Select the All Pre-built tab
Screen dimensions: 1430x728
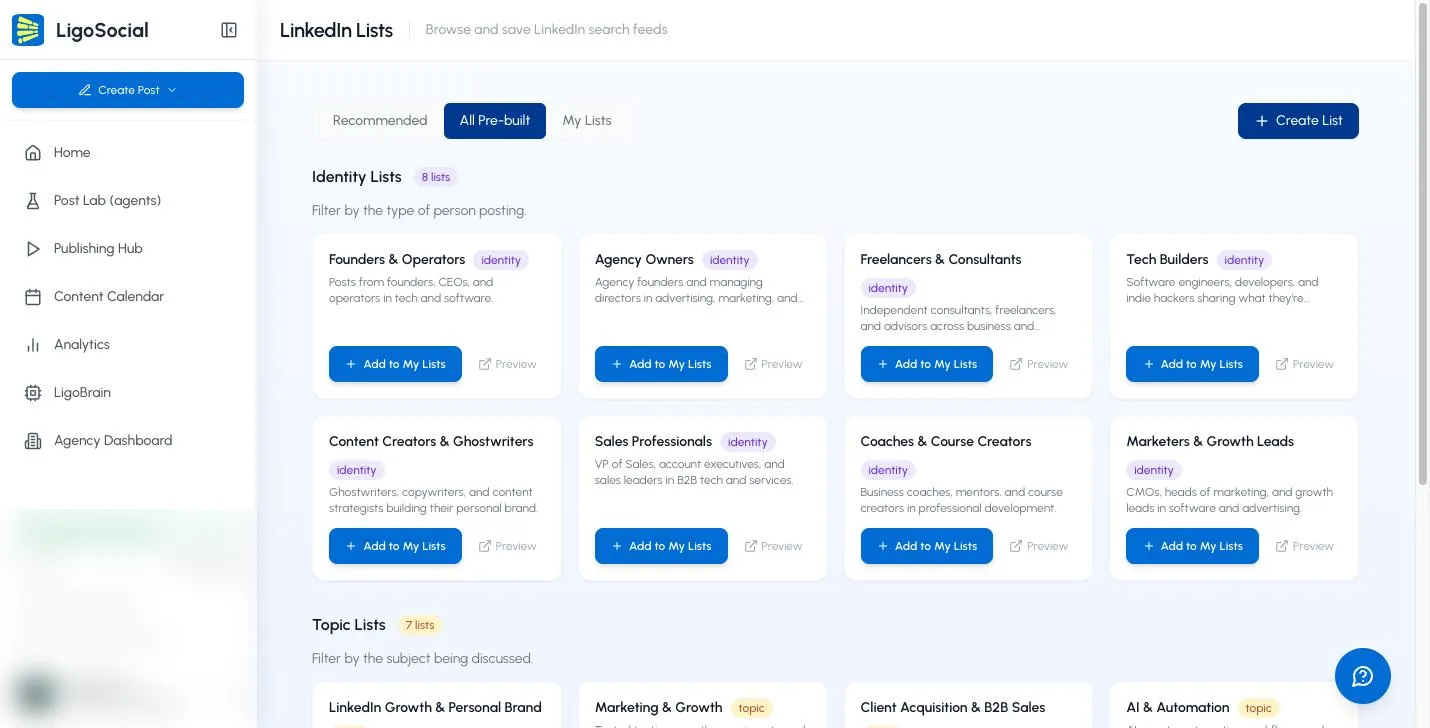pos(495,120)
